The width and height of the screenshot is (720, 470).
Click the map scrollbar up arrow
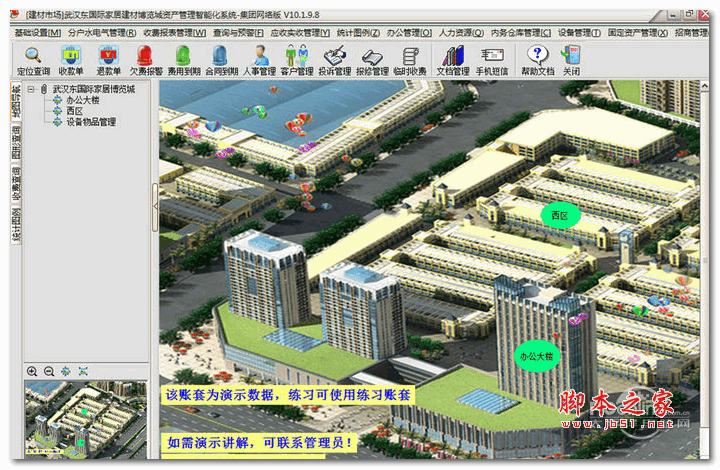tap(704, 86)
